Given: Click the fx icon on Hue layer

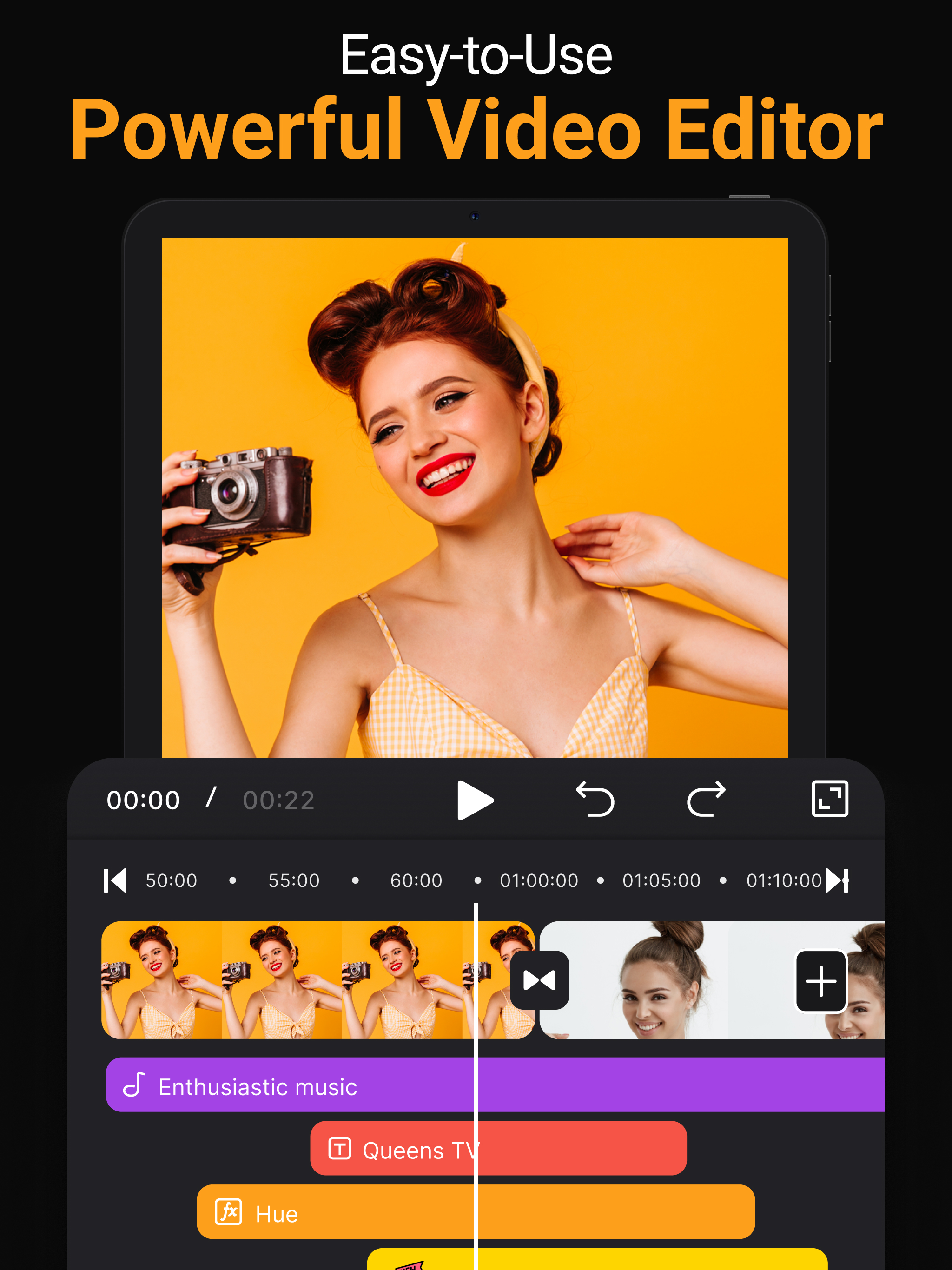Looking at the screenshot, I should tap(229, 1212).
